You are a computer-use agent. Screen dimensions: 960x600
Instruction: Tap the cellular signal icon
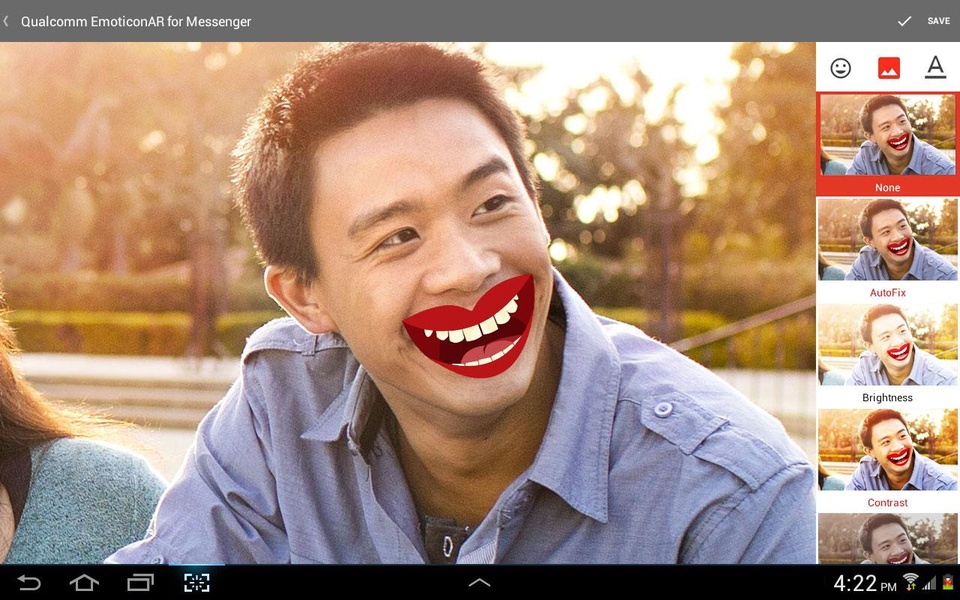coord(930,583)
